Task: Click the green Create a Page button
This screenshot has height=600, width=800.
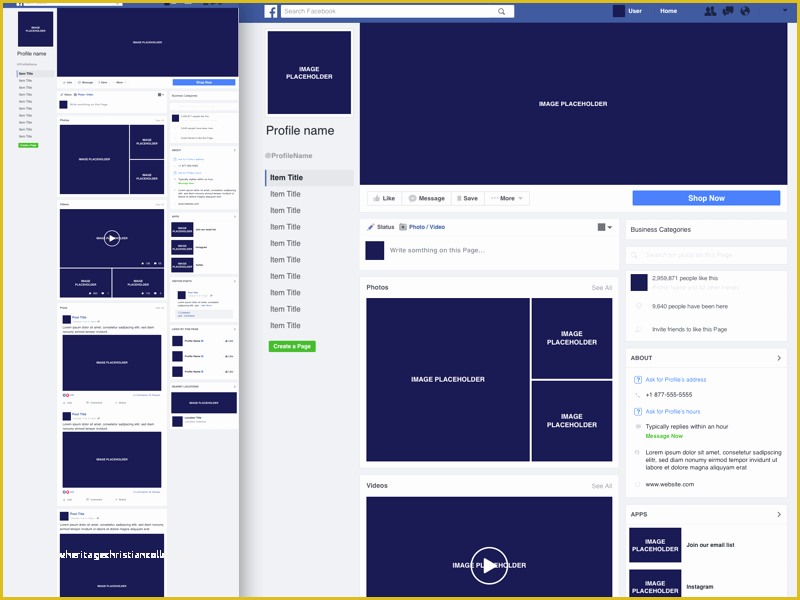Action: pyautogui.click(x=292, y=346)
